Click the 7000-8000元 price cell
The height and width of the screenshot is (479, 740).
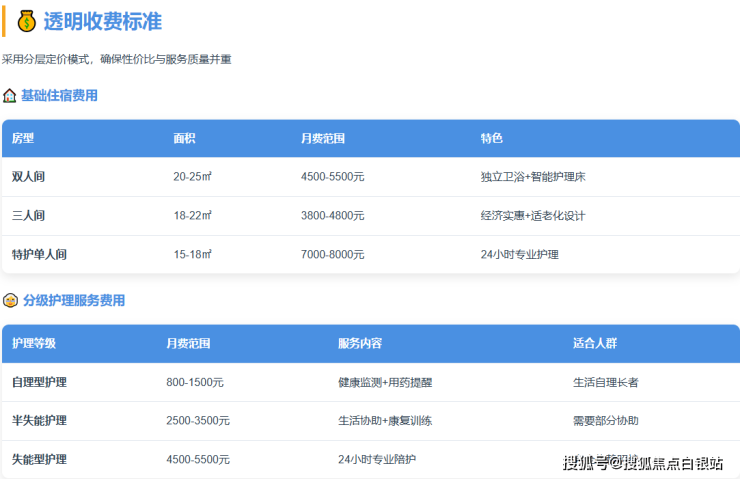tap(332, 255)
